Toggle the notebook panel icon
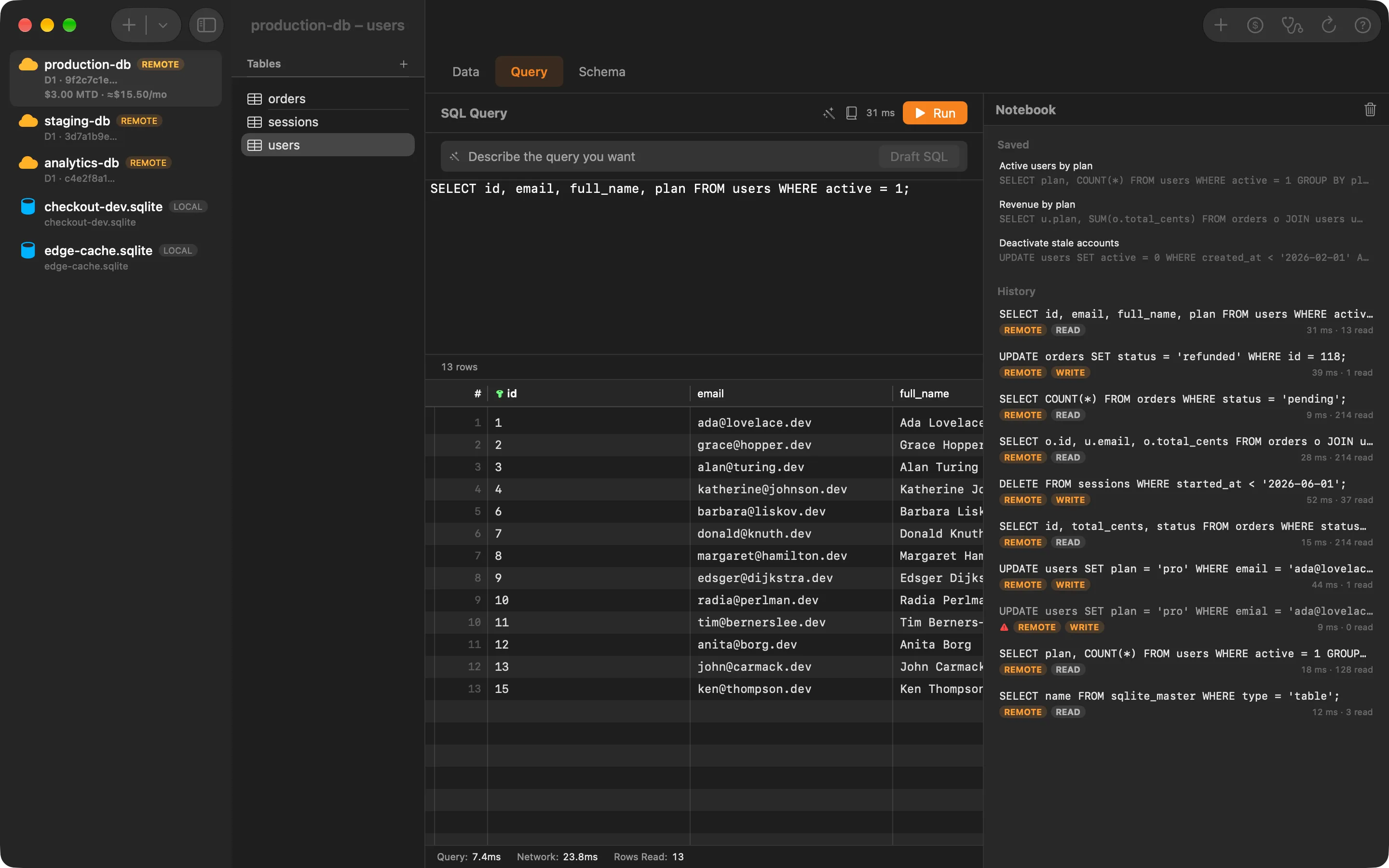 pyautogui.click(x=852, y=113)
